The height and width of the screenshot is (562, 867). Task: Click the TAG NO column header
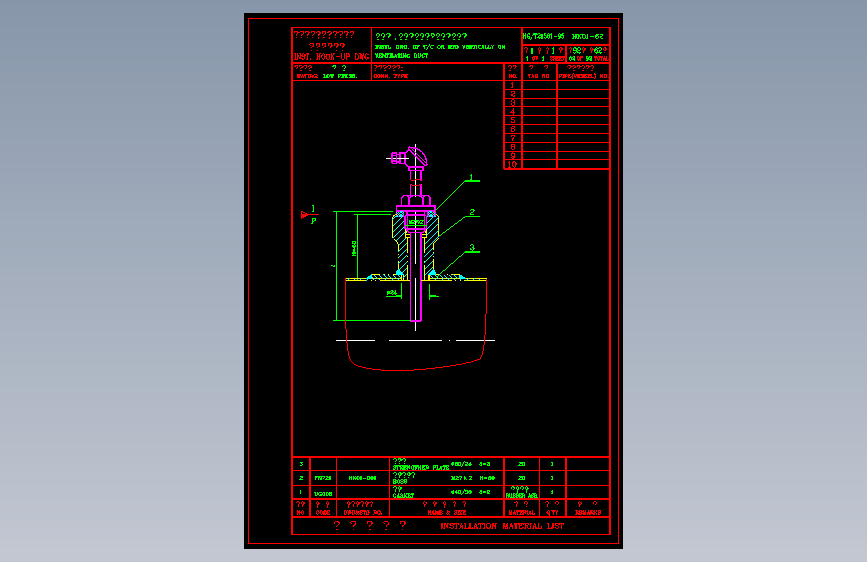539,76
